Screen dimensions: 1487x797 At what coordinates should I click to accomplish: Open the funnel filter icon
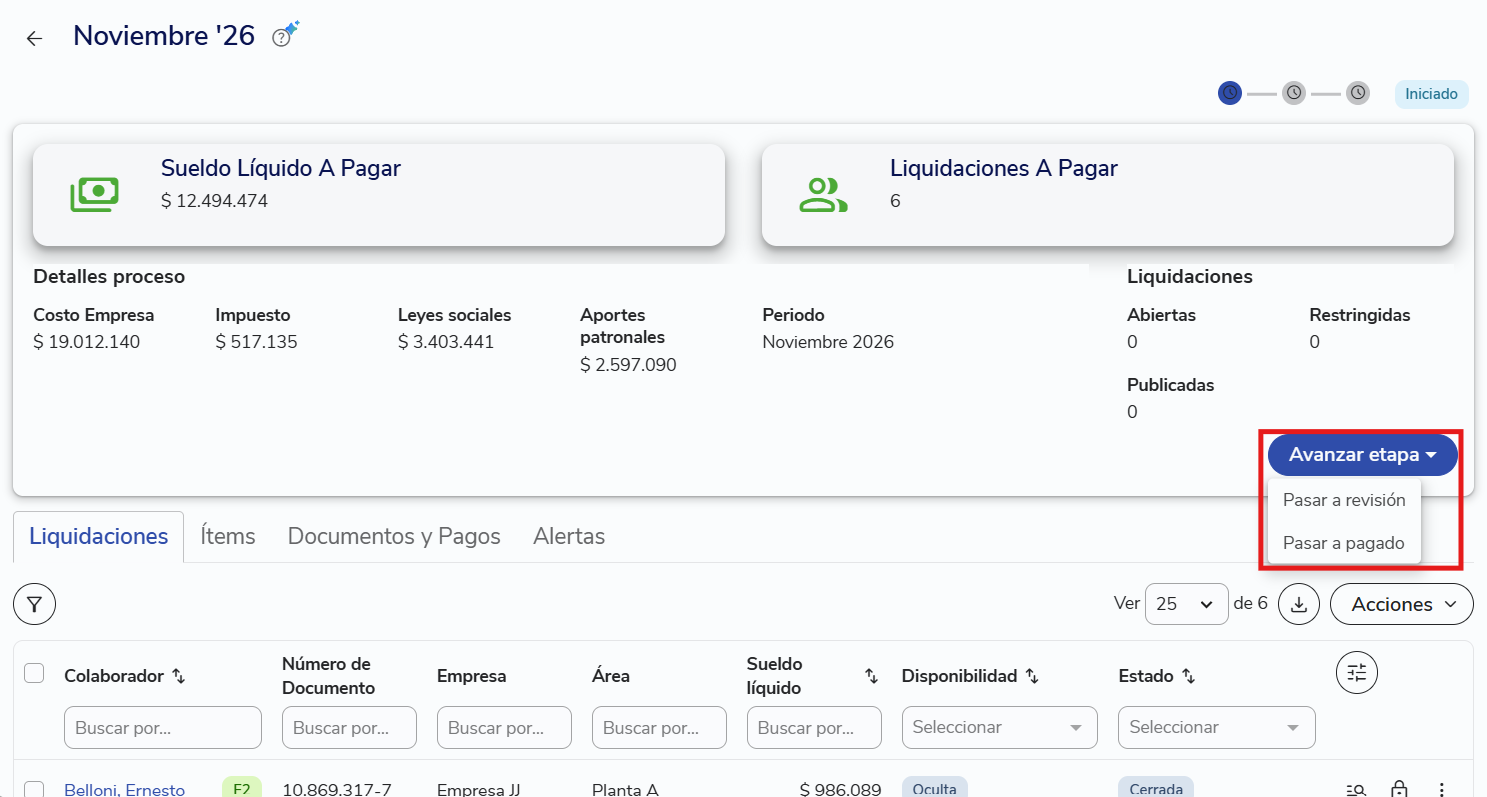34,604
